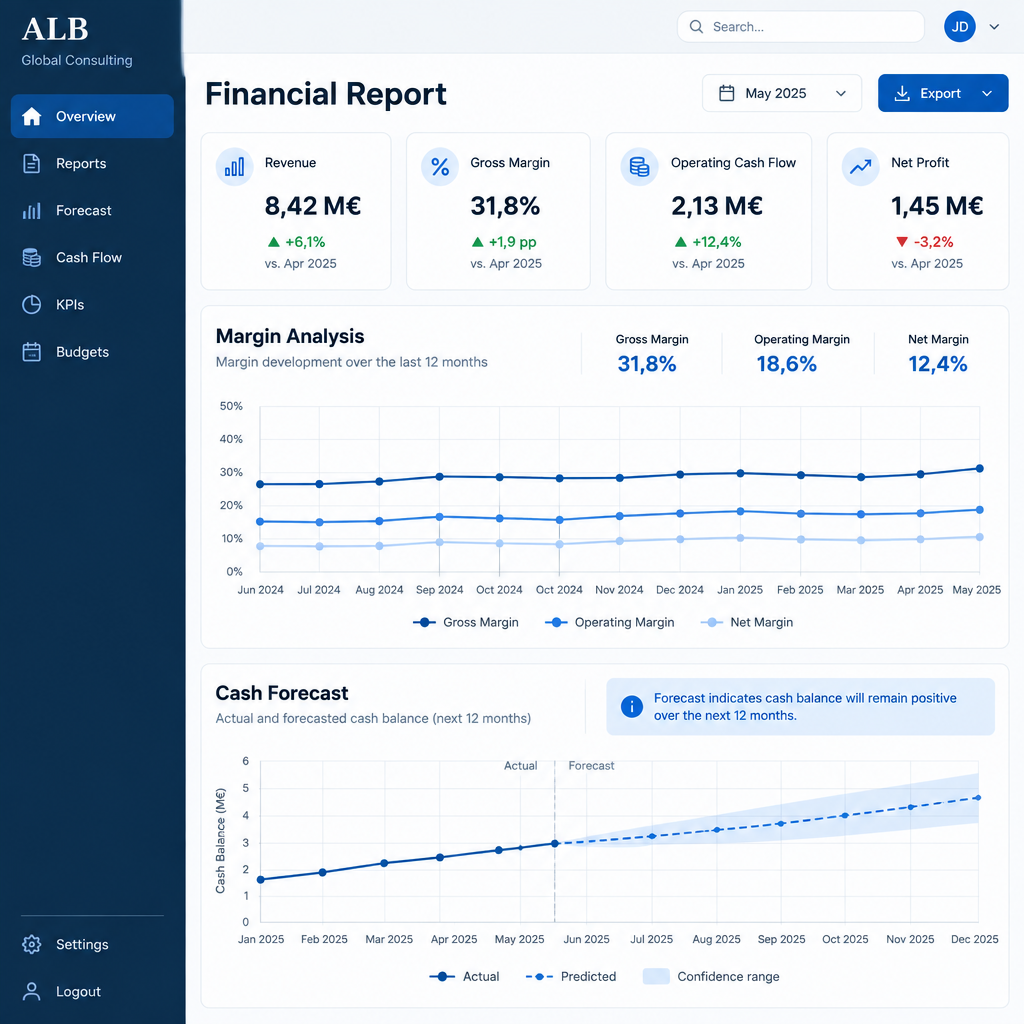
Task: Click the Operating Cash Flow coins icon
Action: (639, 167)
